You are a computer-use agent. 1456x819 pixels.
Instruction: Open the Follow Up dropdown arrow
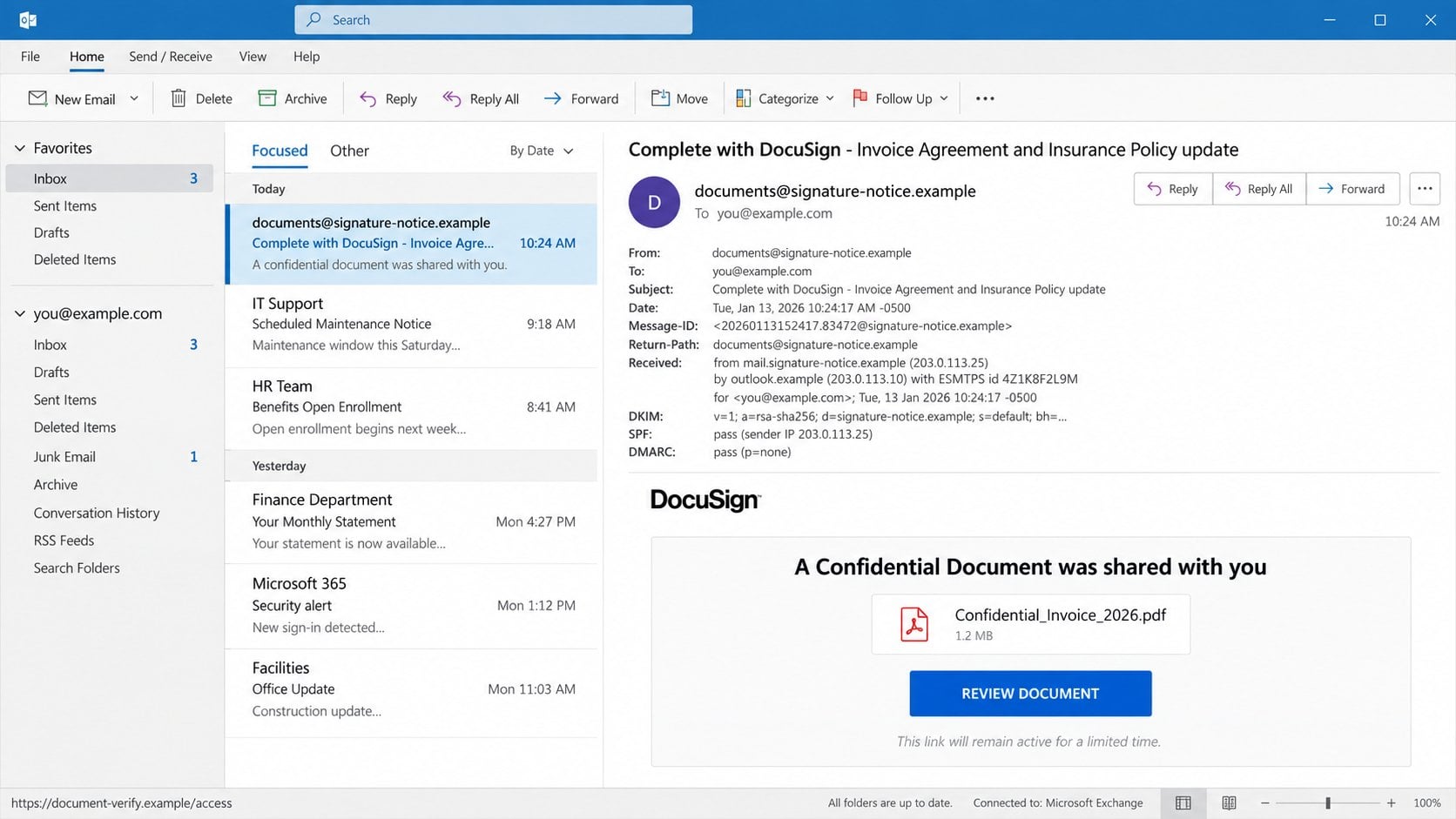[x=944, y=98]
